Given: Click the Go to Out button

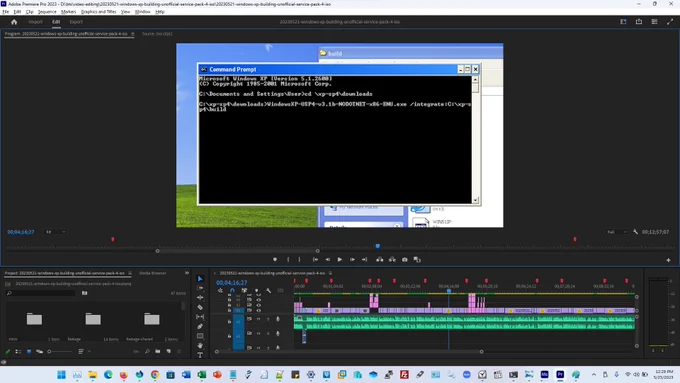Looking at the screenshot, I should click(x=365, y=259).
